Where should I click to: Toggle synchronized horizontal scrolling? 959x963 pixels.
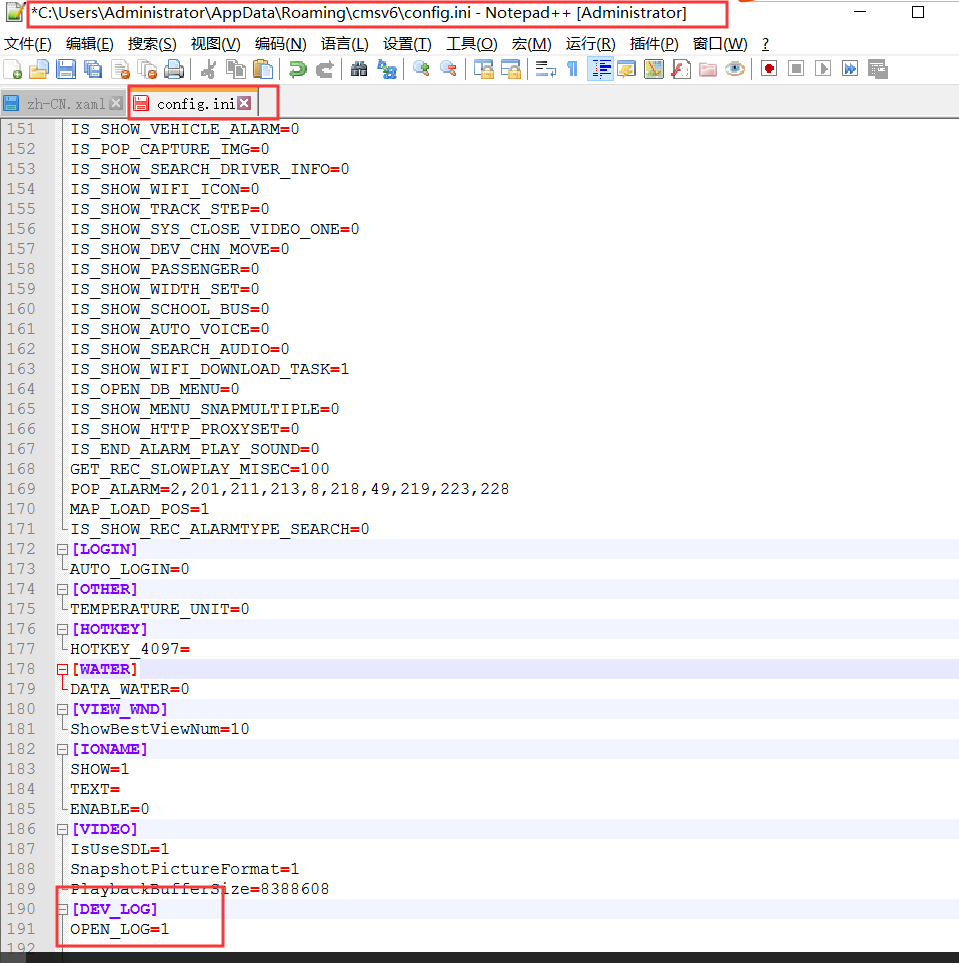511,69
